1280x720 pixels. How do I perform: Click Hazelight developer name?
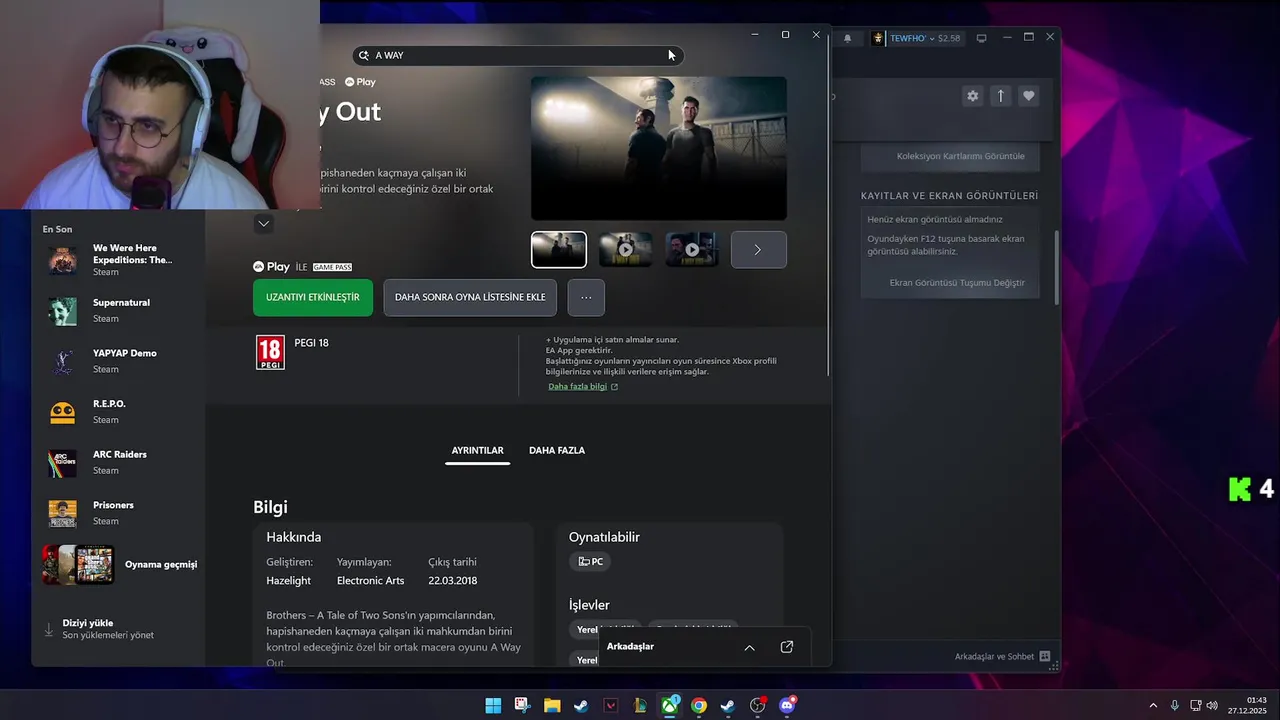tap(288, 581)
